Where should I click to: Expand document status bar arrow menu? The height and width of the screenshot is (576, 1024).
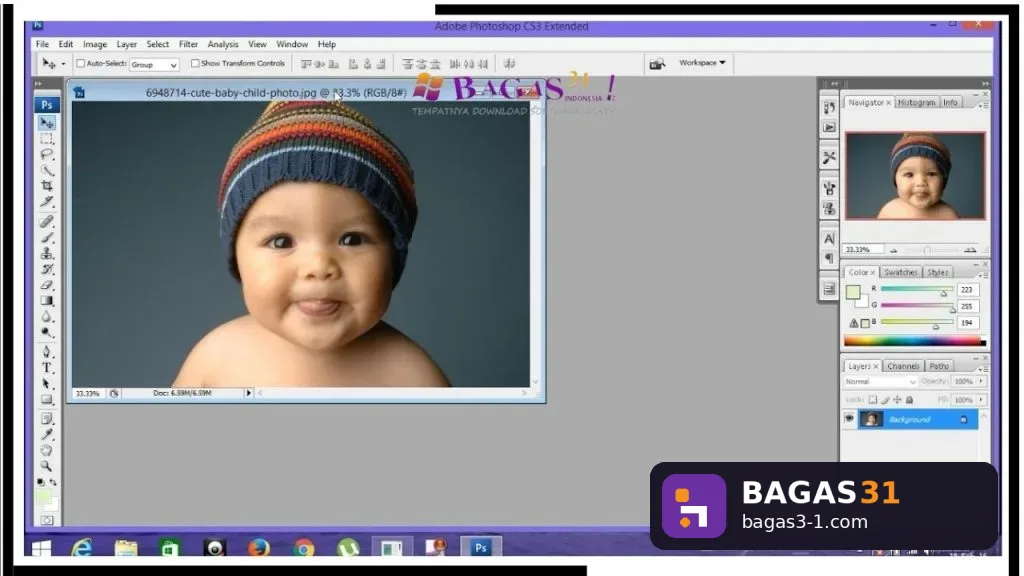coord(248,393)
